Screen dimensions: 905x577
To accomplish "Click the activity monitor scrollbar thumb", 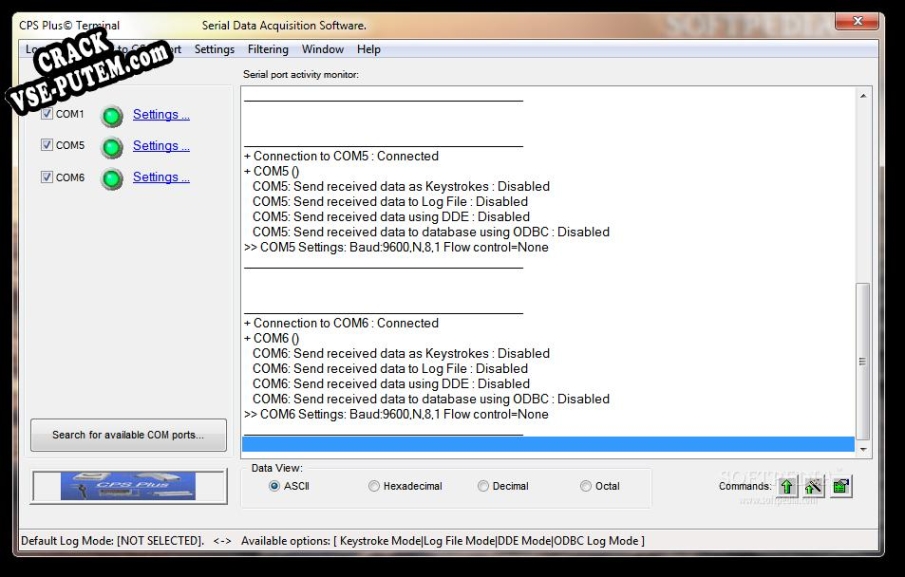I will (x=862, y=361).
